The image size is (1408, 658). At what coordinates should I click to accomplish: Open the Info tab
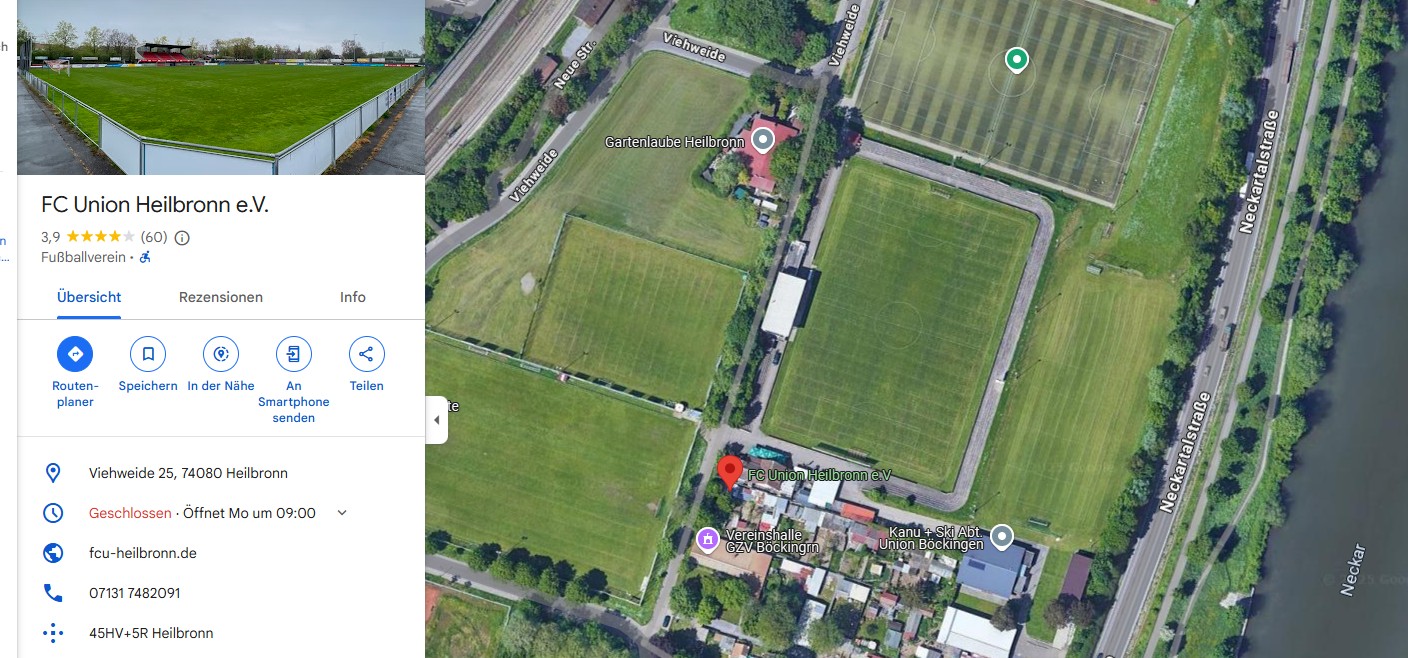pos(353,297)
